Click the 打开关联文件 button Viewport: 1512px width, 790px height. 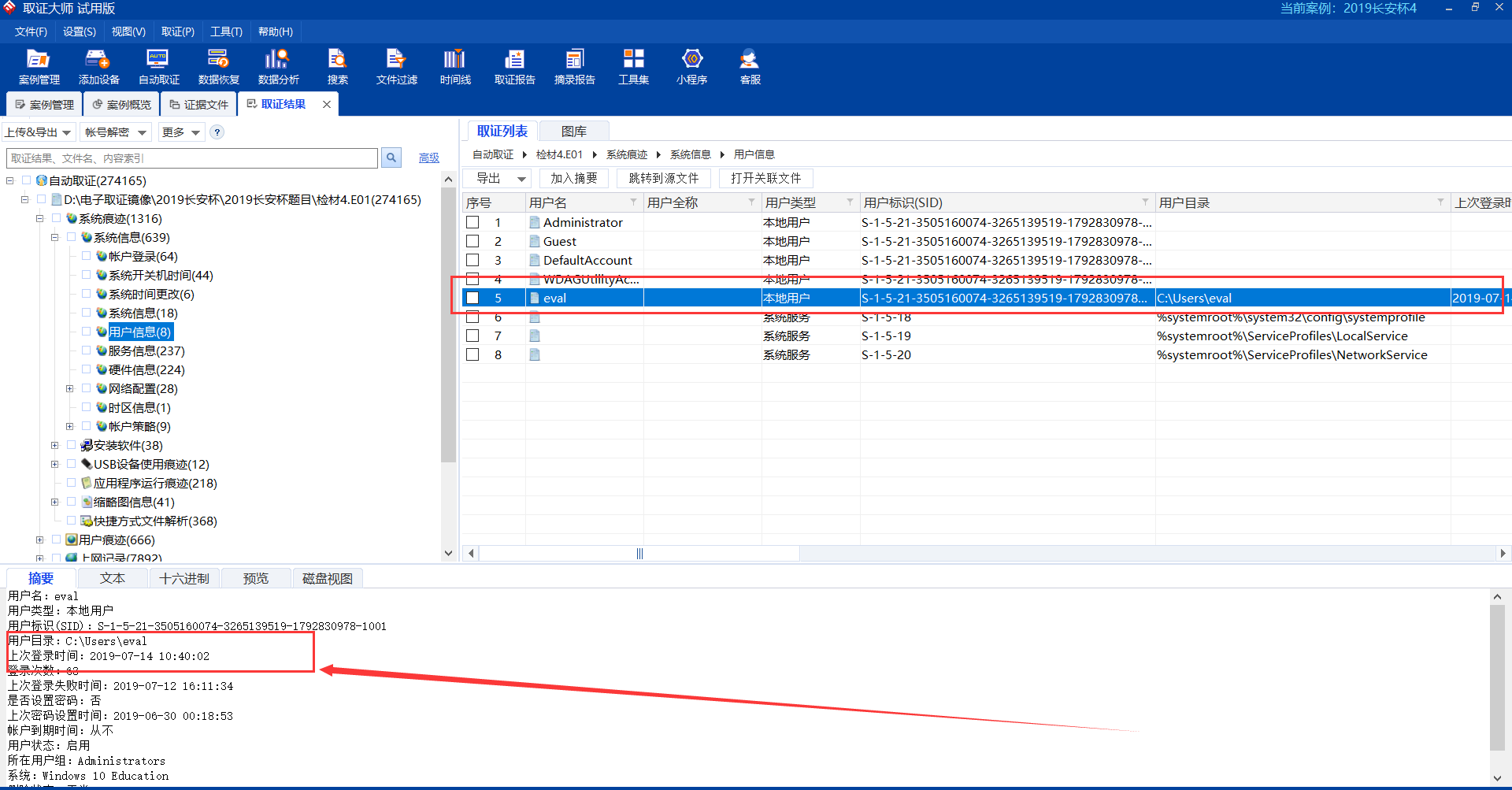pos(765,179)
